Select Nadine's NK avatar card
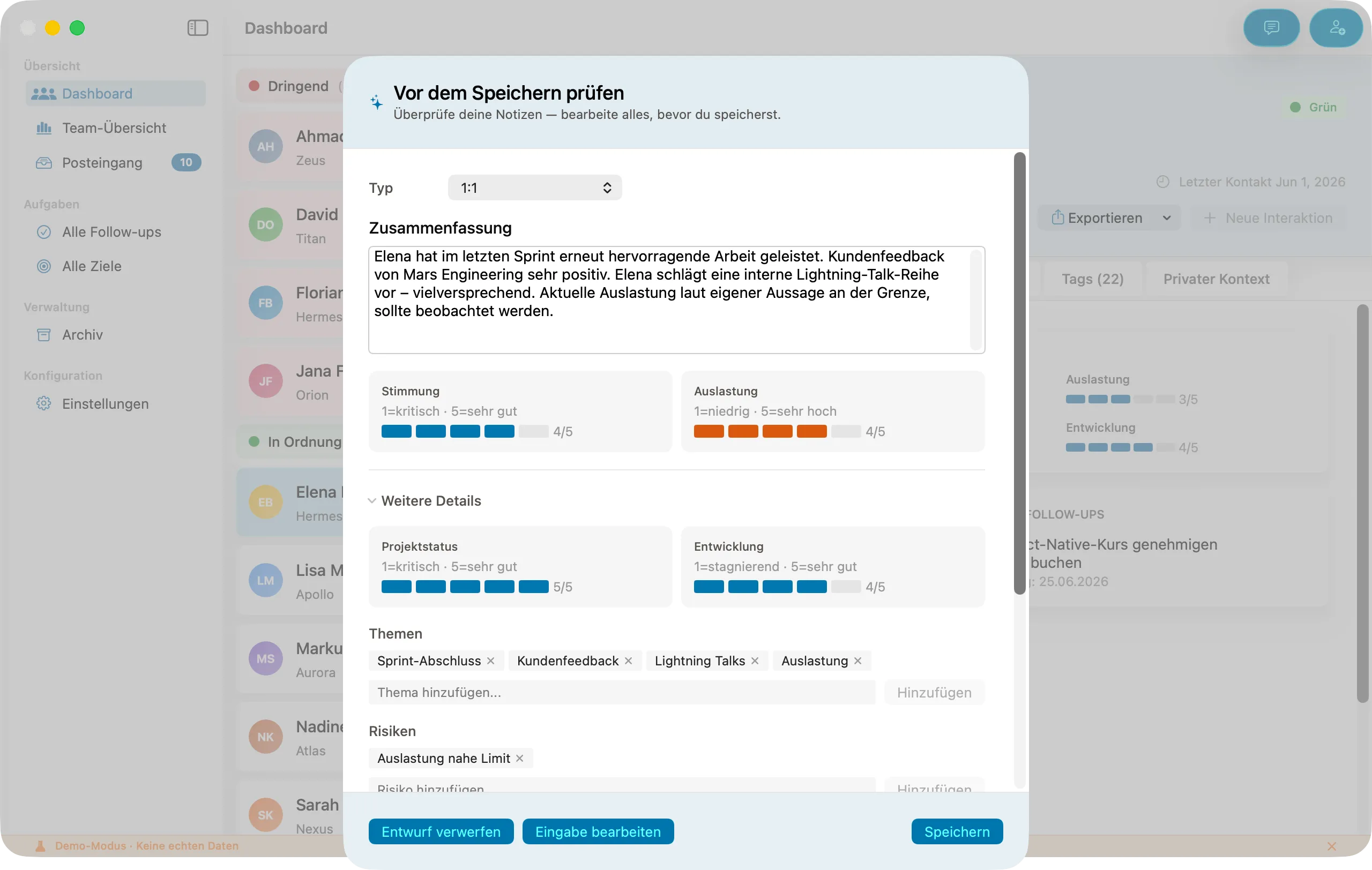The width and height of the screenshot is (1372, 870). coord(290,737)
